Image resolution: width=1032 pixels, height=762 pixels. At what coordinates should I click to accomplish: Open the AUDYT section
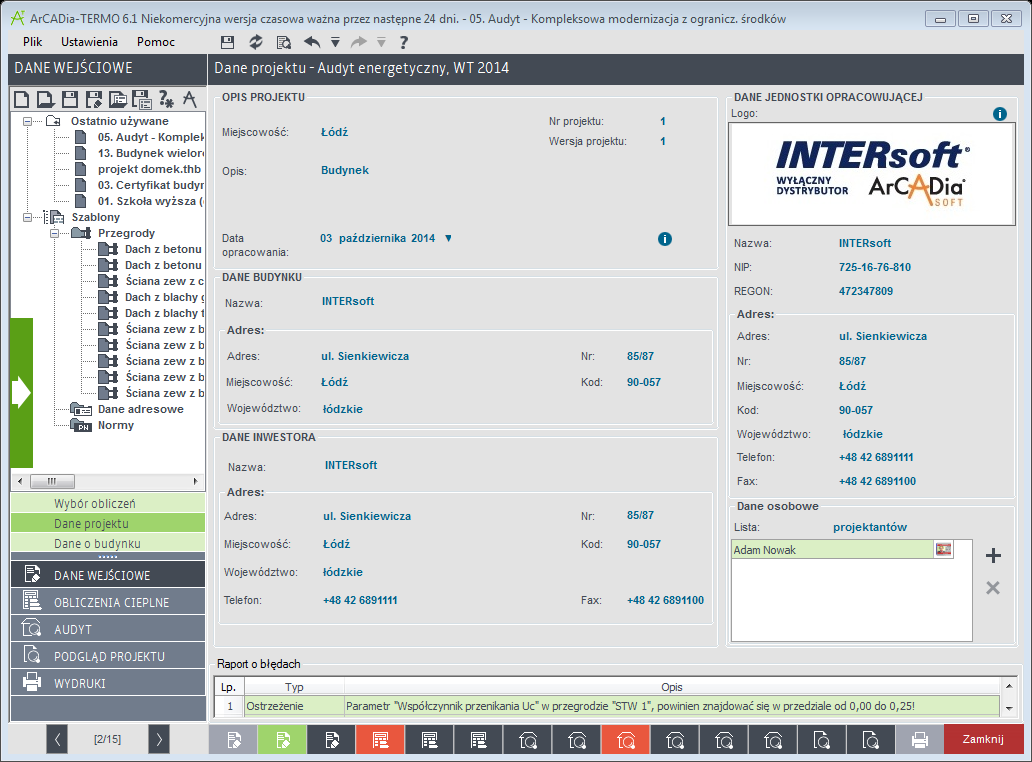point(108,629)
